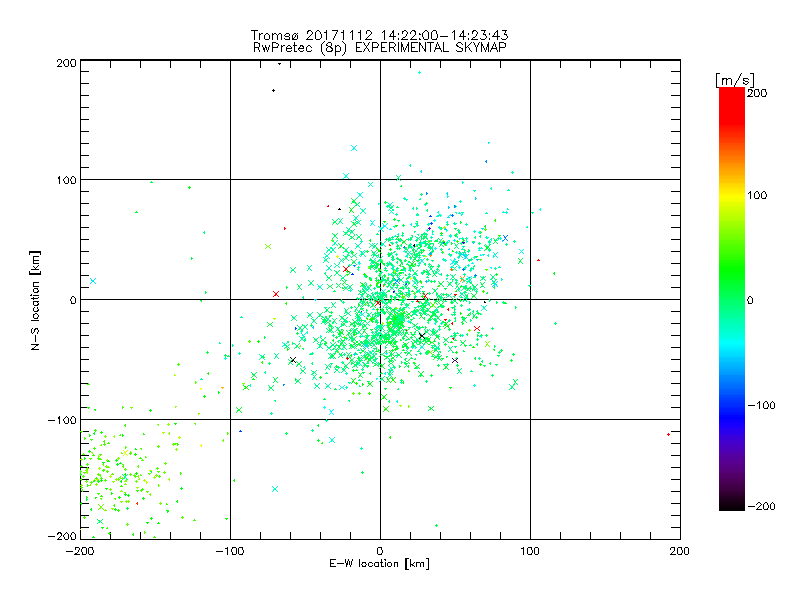Click the colorbar '-200' tick label
The height and width of the screenshot is (600, 800).
761,507
